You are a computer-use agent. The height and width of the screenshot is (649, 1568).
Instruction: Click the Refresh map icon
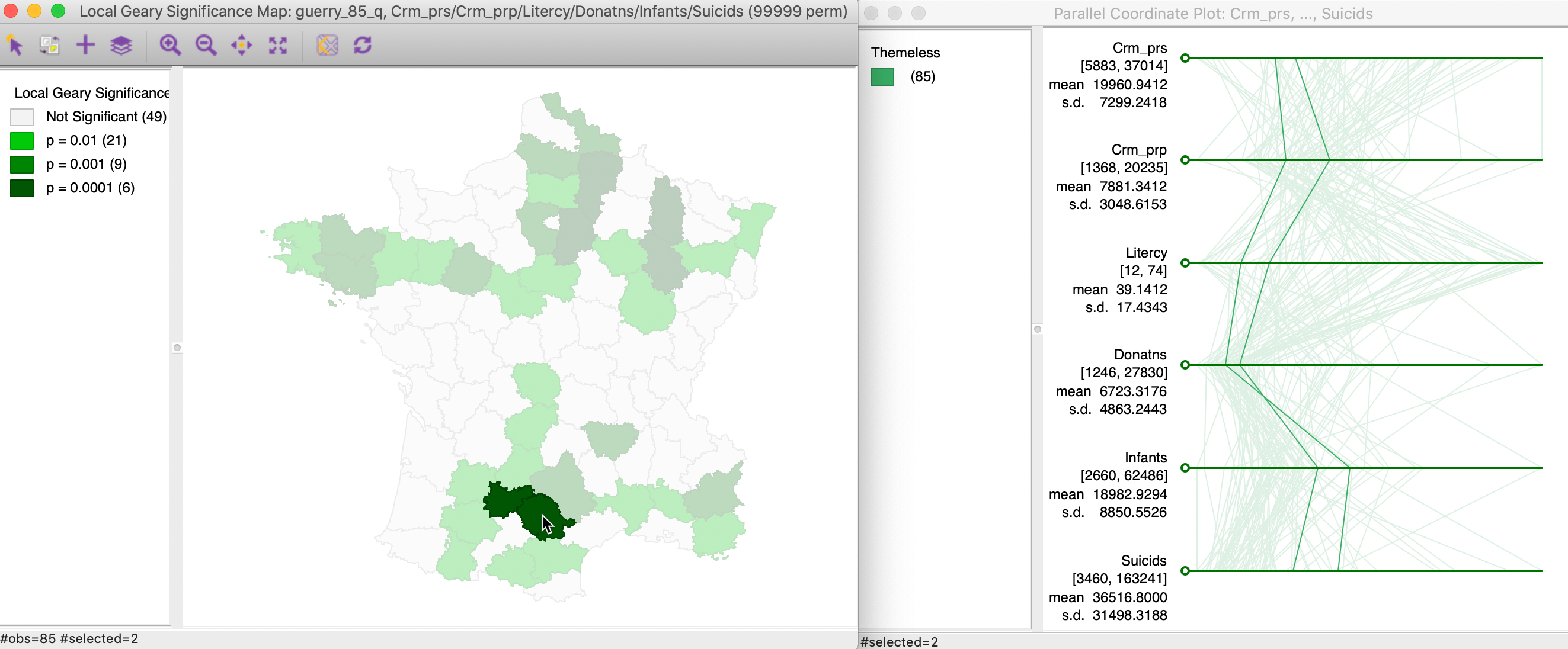[363, 45]
